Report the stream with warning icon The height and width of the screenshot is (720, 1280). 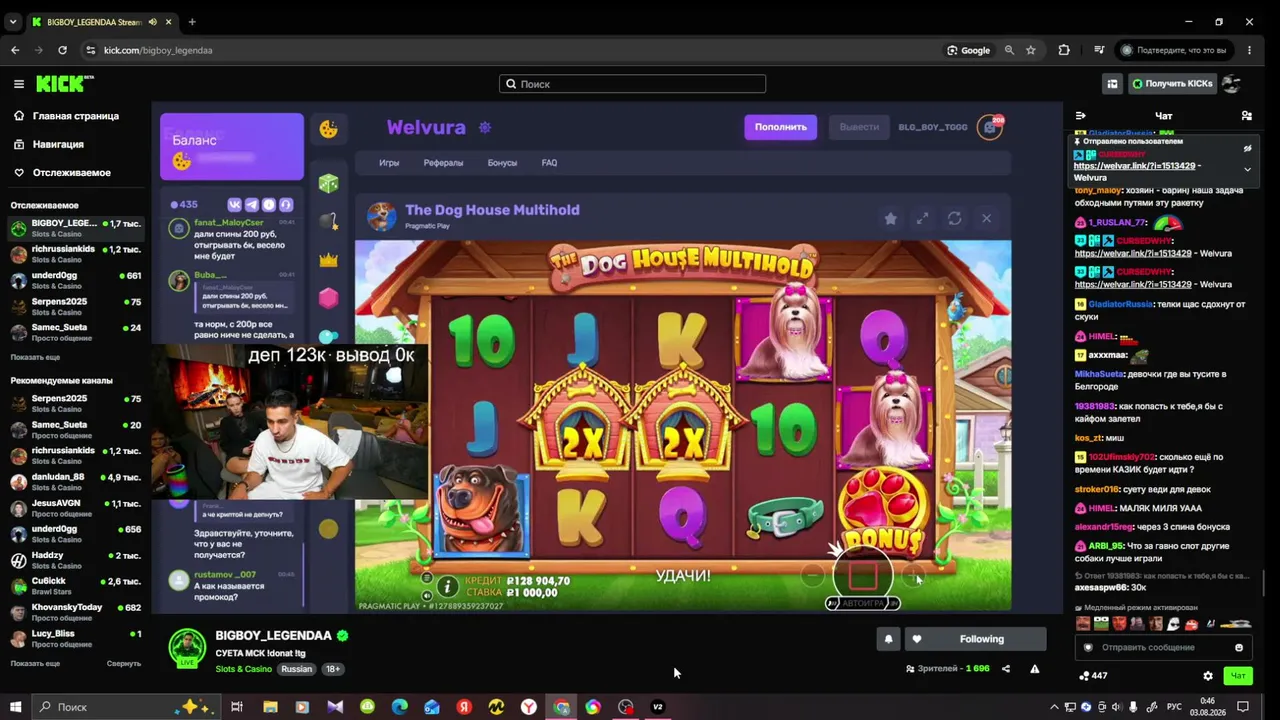click(x=1035, y=669)
